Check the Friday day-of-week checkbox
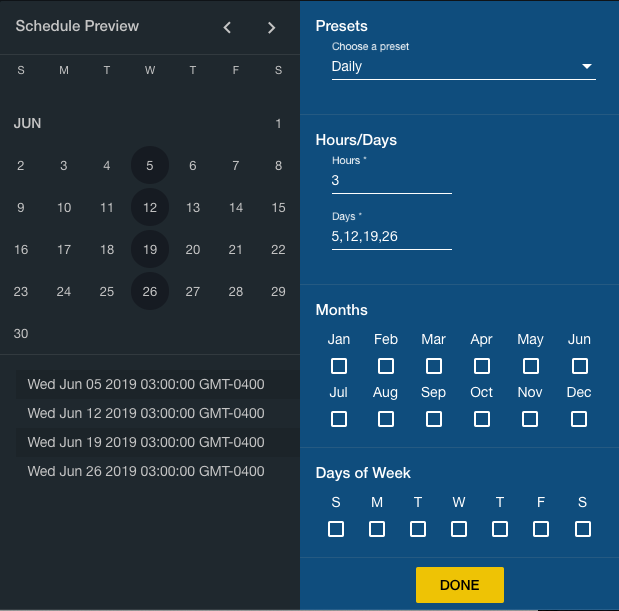 [x=541, y=529]
